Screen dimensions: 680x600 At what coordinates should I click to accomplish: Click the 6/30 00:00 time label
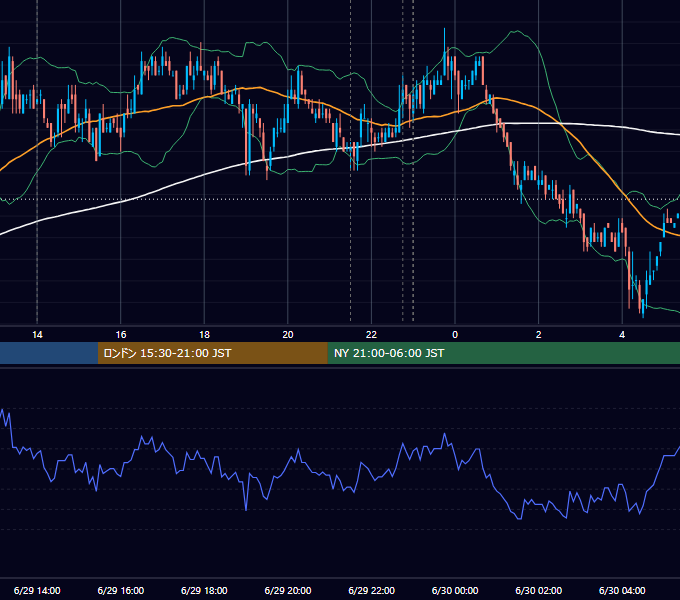point(455,590)
